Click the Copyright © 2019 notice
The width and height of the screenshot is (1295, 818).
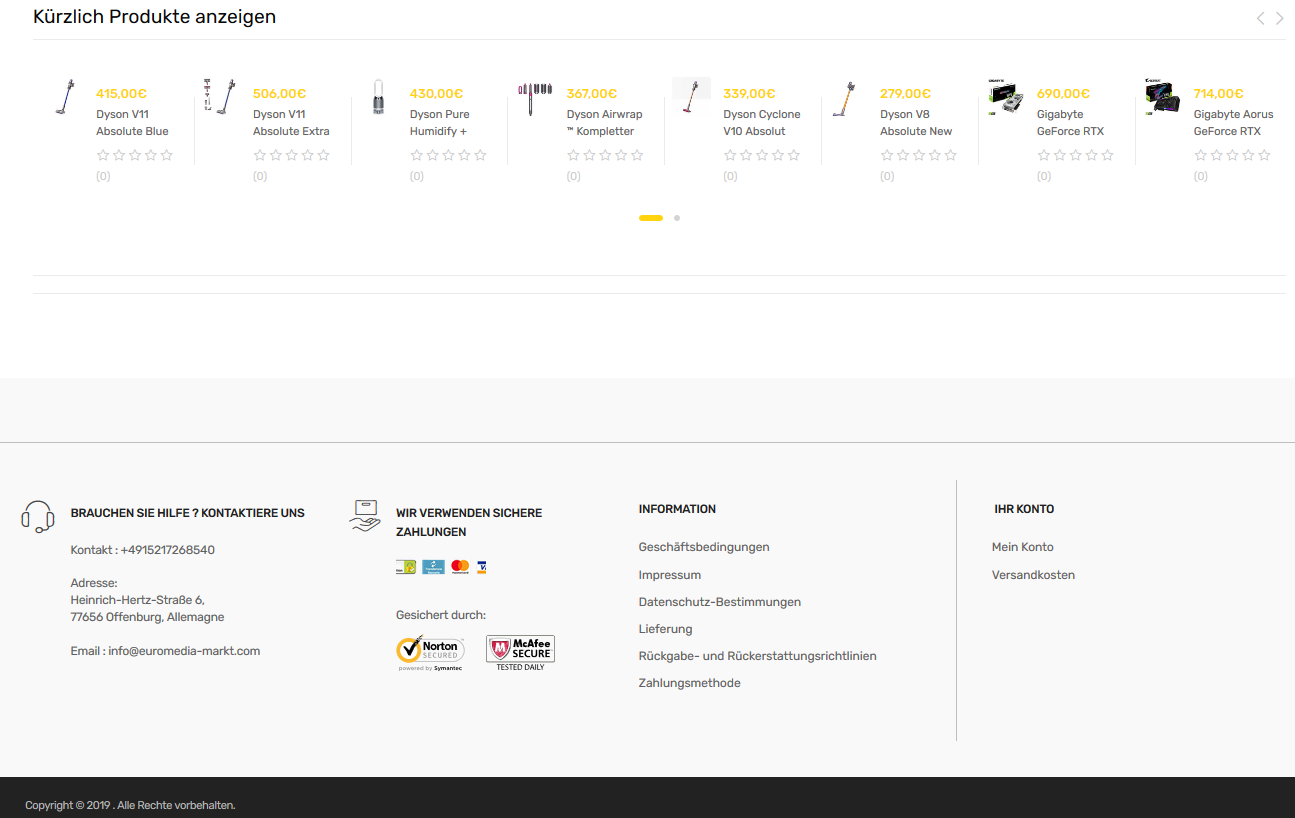[x=130, y=805]
